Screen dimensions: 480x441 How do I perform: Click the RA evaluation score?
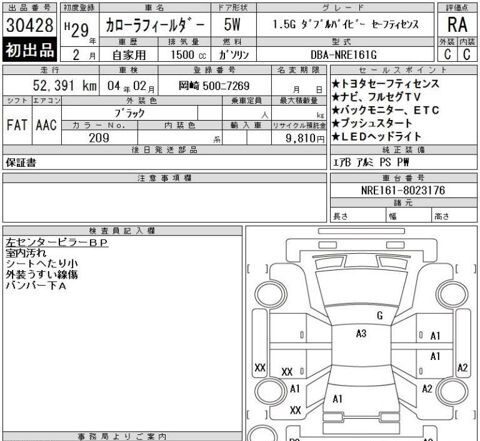457,25
